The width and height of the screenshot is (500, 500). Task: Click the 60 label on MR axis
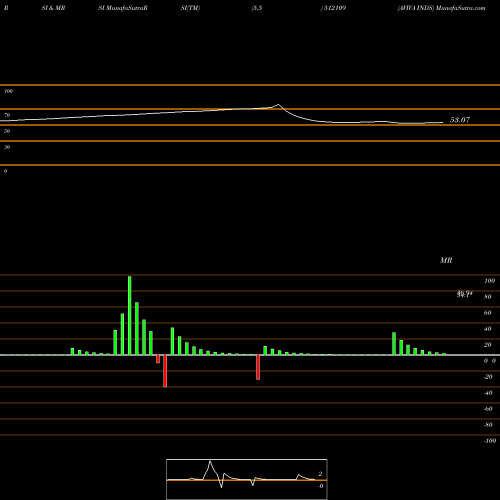(x=488, y=313)
